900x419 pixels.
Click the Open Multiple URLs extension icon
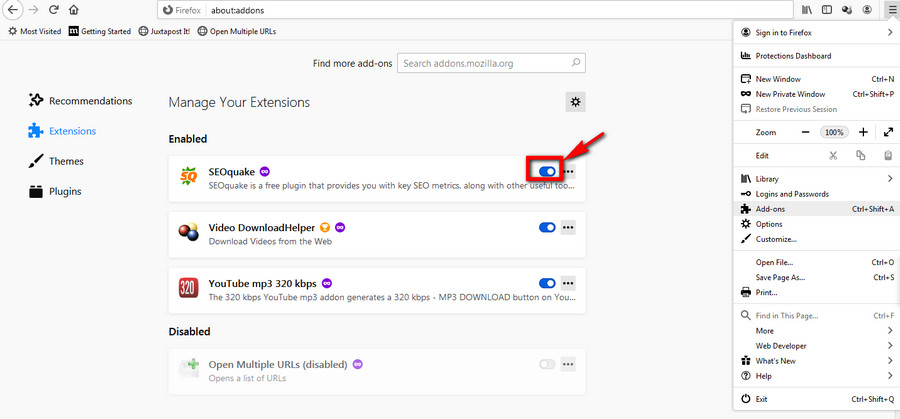pos(188,368)
